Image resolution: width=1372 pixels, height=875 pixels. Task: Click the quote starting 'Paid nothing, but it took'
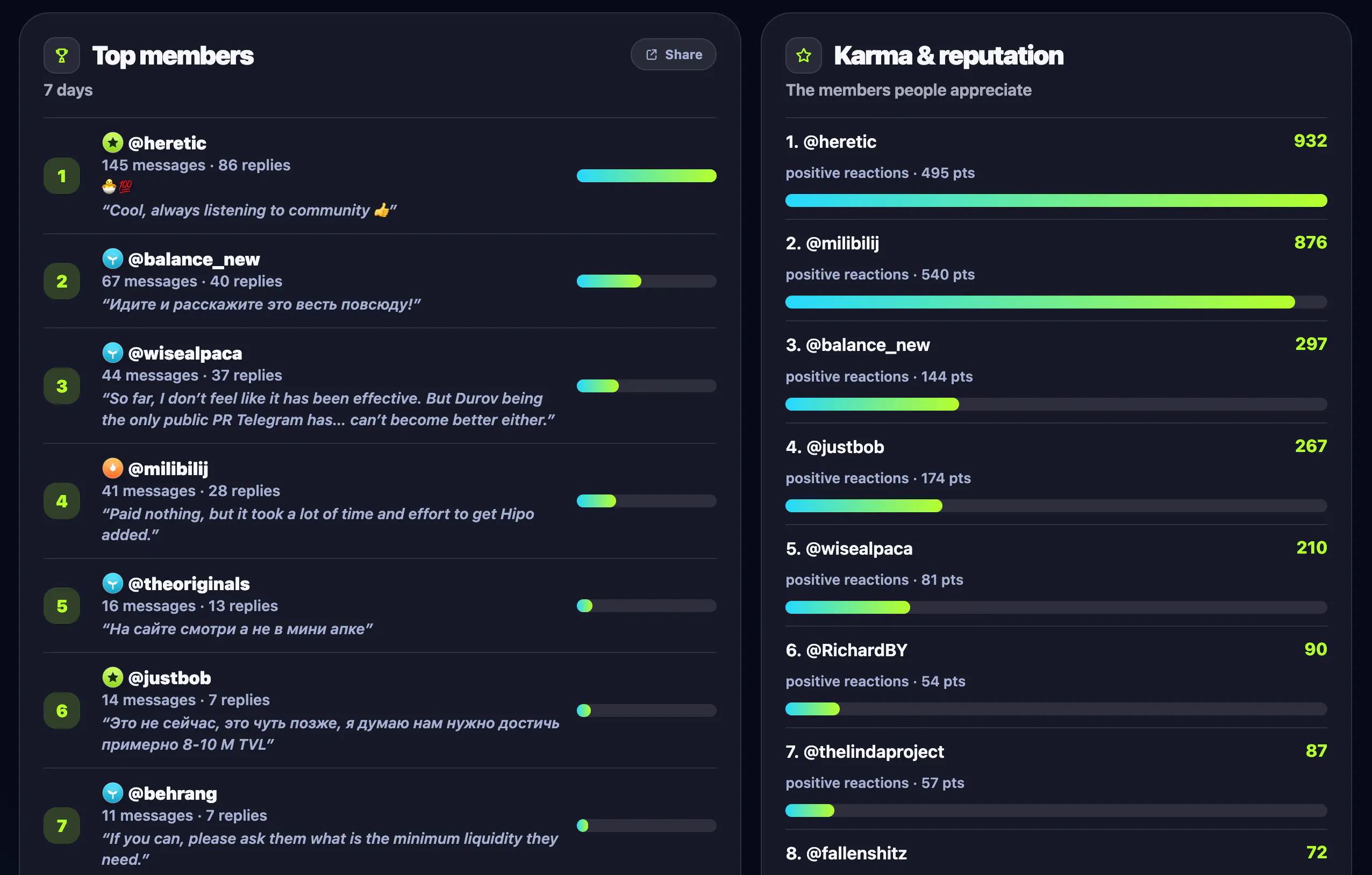318,524
